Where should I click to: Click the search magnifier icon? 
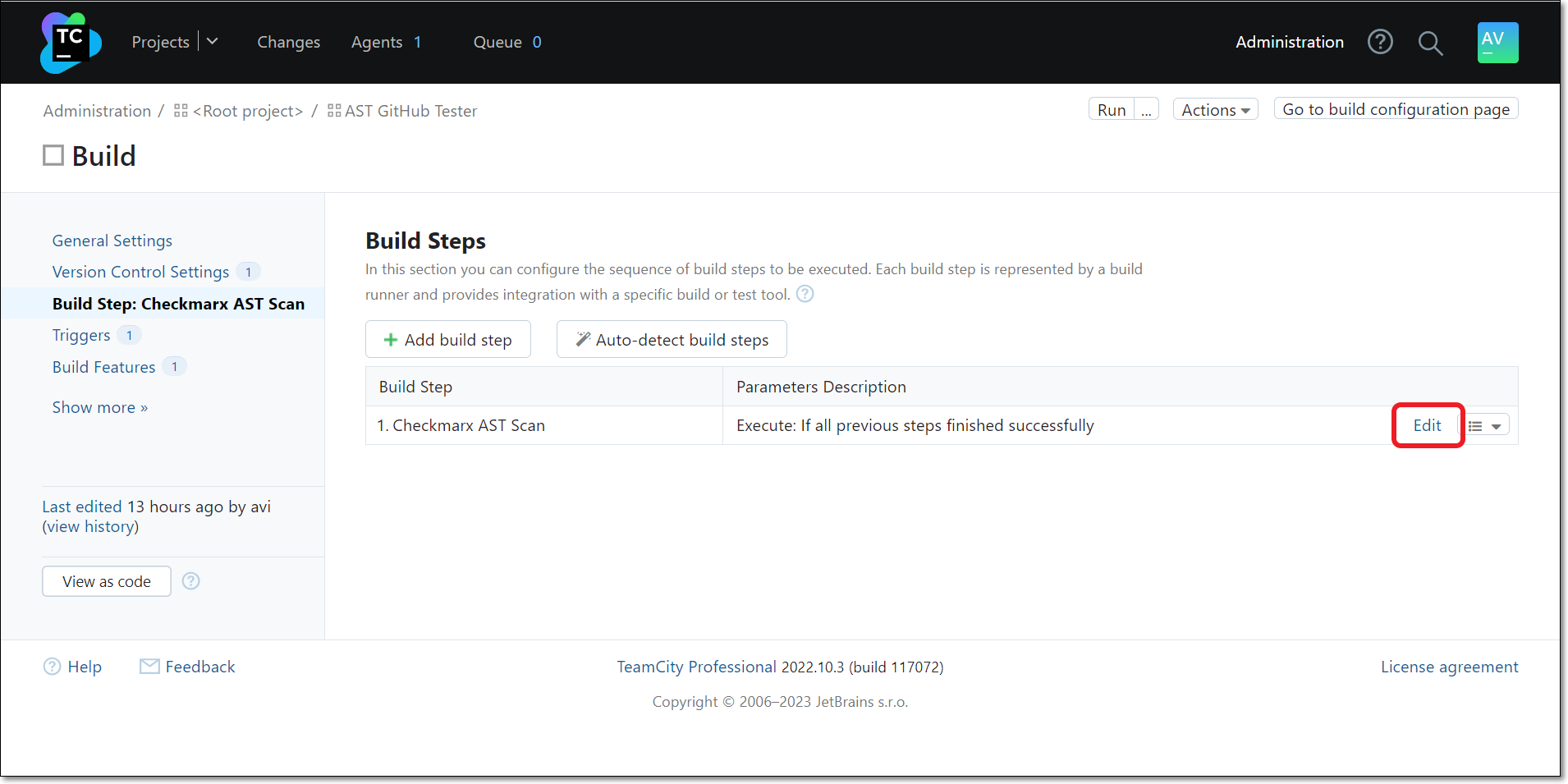(x=1430, y=43)
